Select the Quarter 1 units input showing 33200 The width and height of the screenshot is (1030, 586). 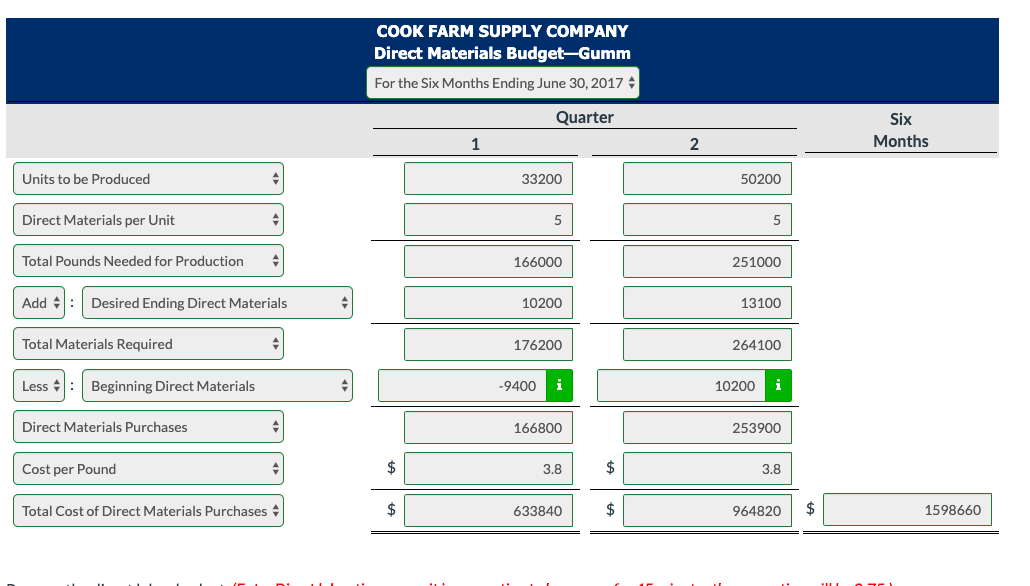coord(488,178)
